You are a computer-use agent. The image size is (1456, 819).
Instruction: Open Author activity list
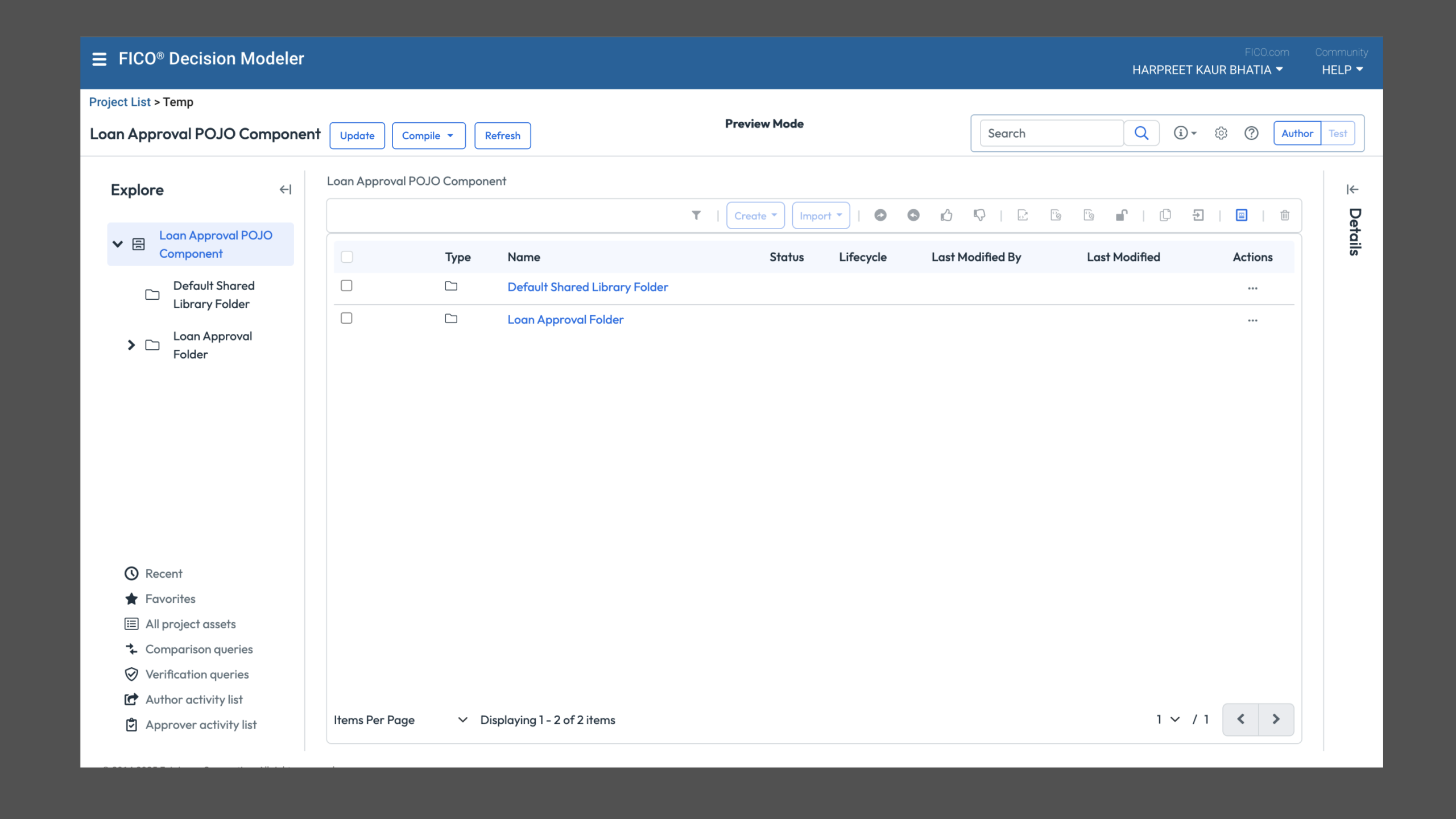(183, 700)
